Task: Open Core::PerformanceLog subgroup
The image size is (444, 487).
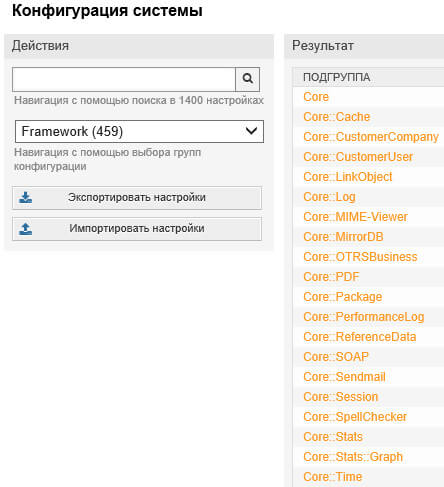Action: click(364, 317)
